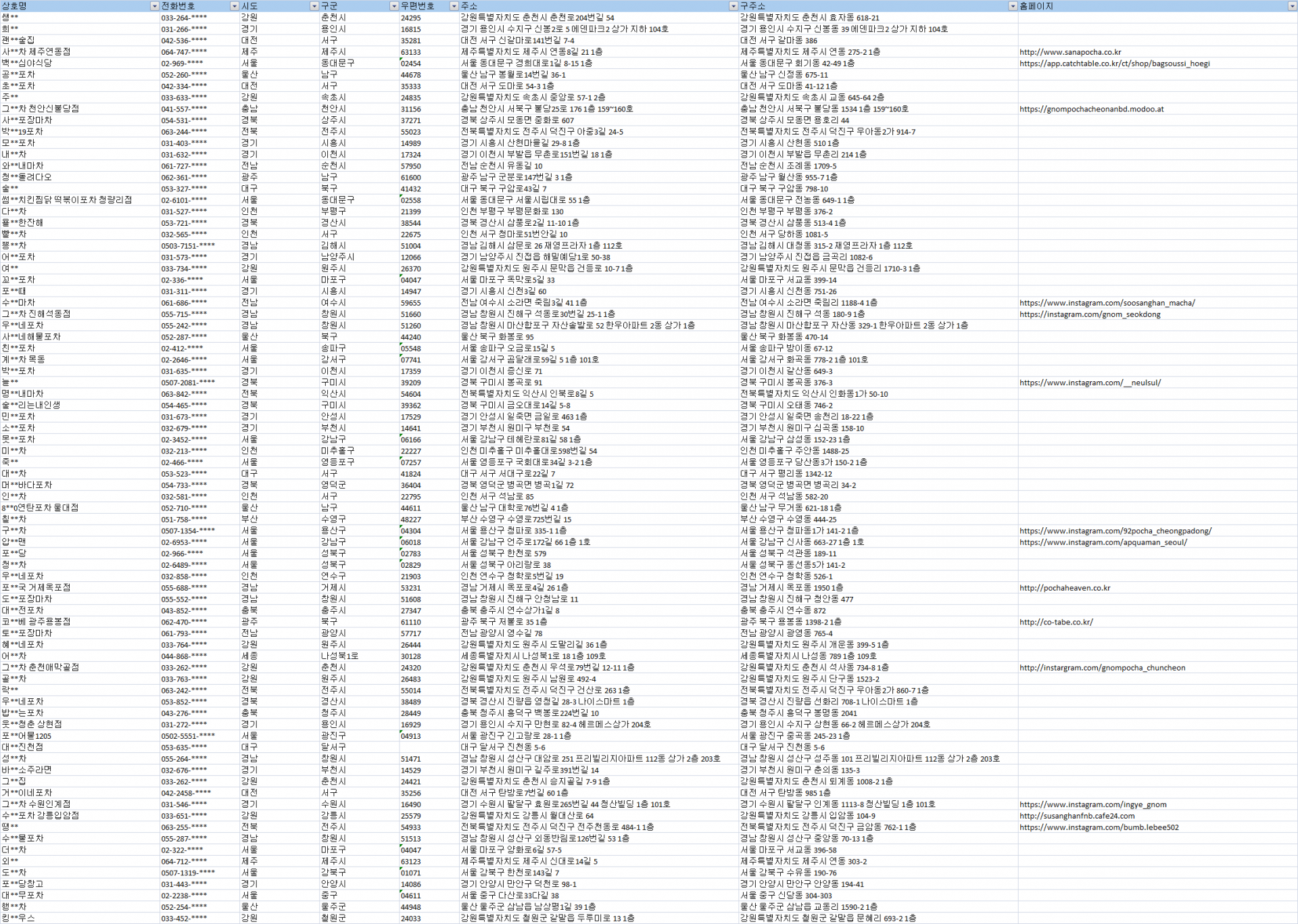Open the soosanghan_macha Instagram link
The image size is (1298, 924).
pos(1107,303)
